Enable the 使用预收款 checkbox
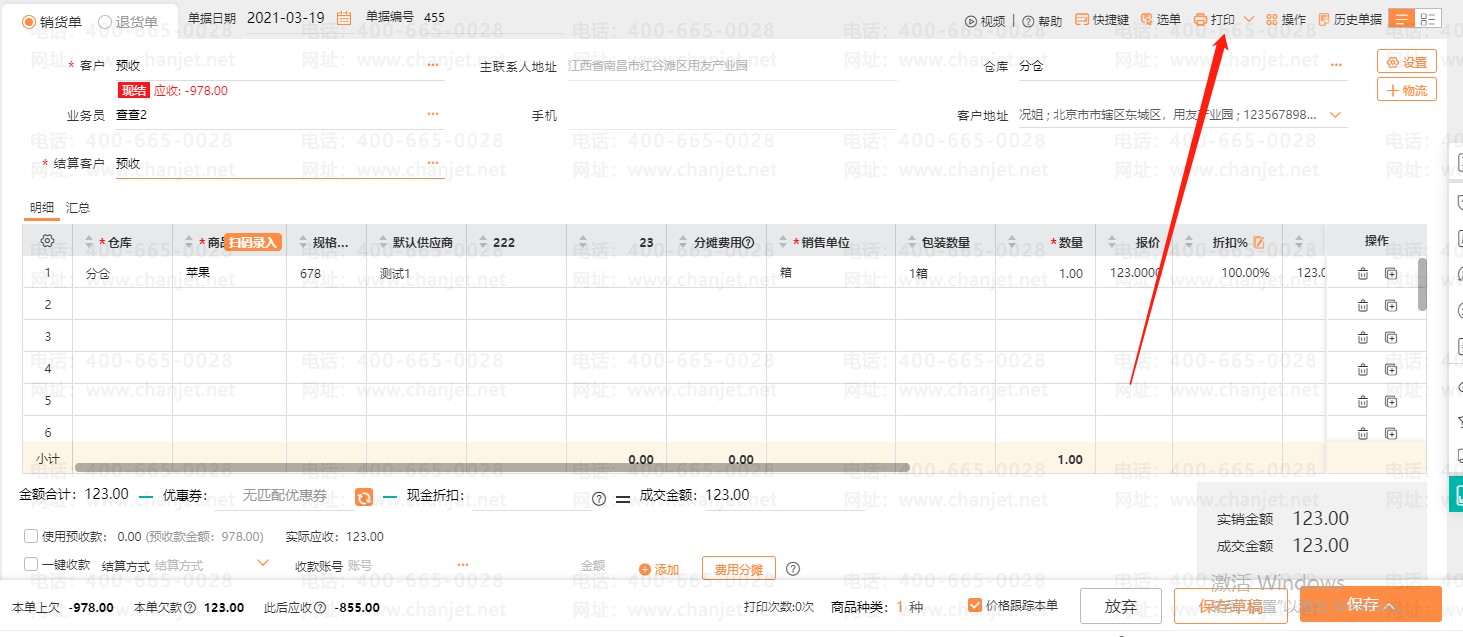Image resolution: width=1463 pixels, height=637 pixels. tap(31, 536)
